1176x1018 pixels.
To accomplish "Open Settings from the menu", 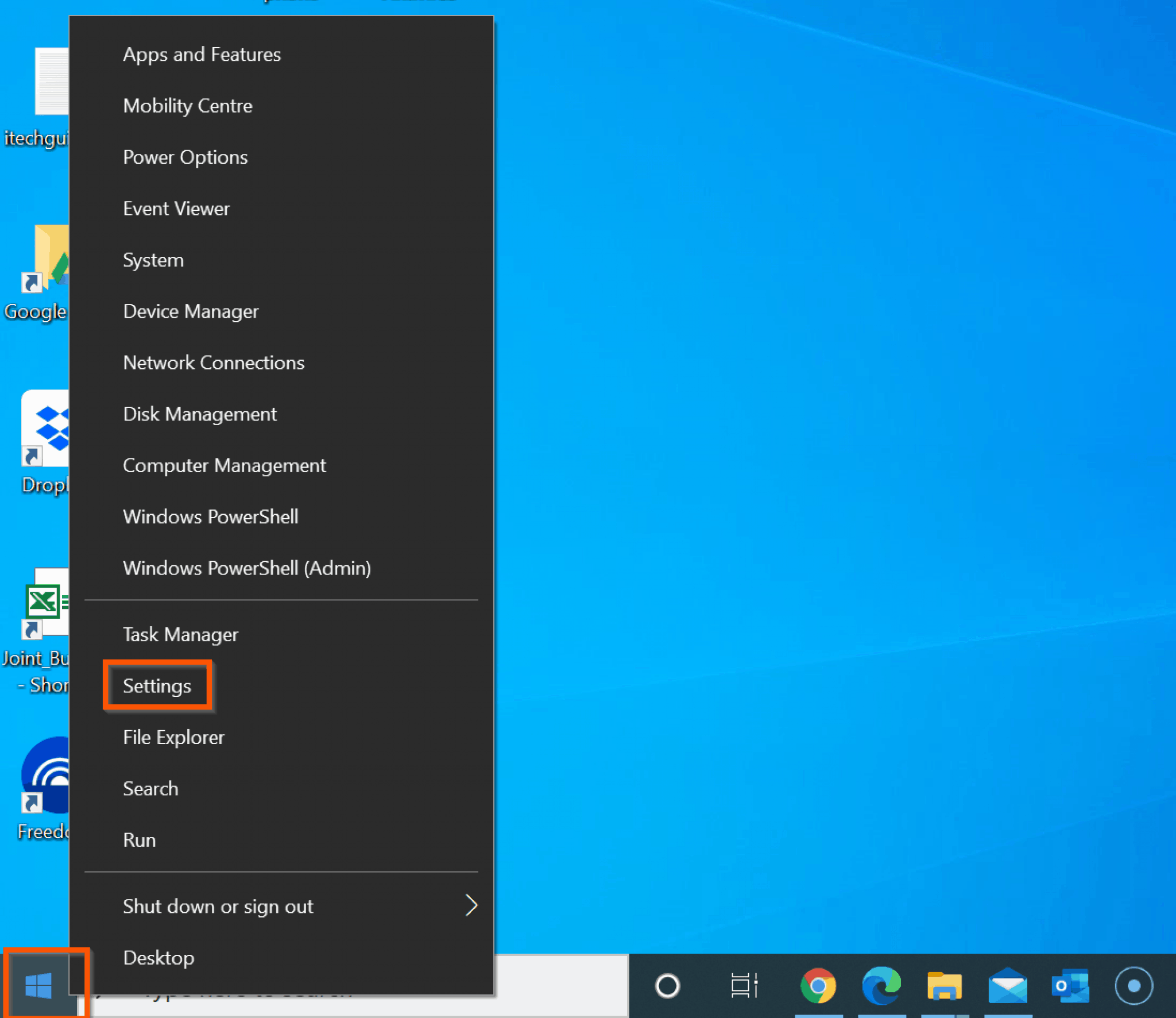I will (281, 686).
